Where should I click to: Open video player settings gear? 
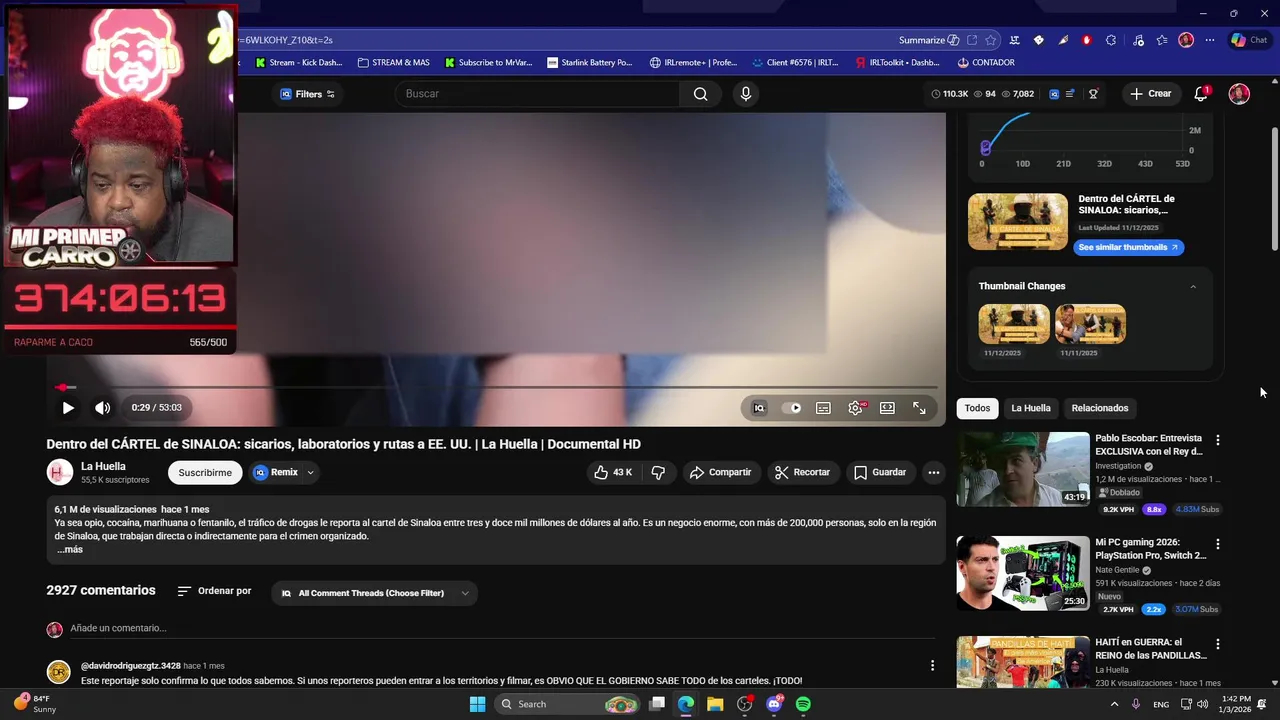855,408
